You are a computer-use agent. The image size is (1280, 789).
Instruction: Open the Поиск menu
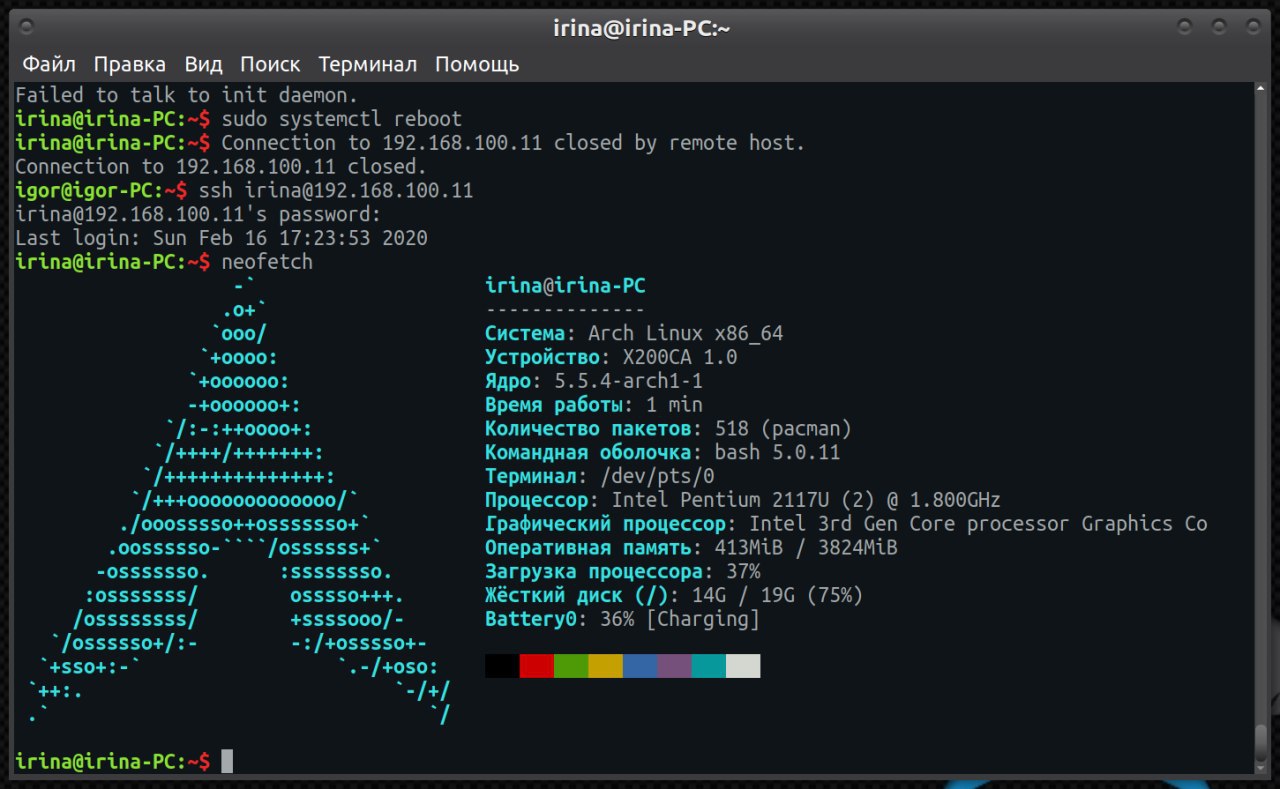point(270,65)
